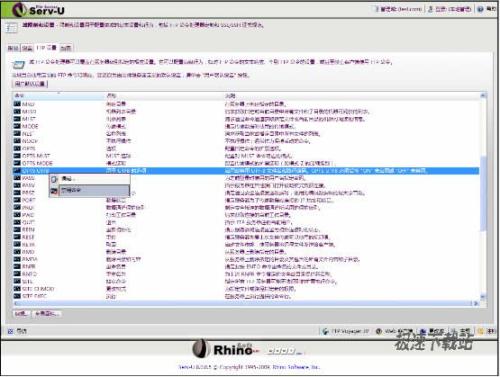Viewport: 500px width, 377px height.
Task: Click the scroll-down arrow of command list
Action: (x=483, y=296)
